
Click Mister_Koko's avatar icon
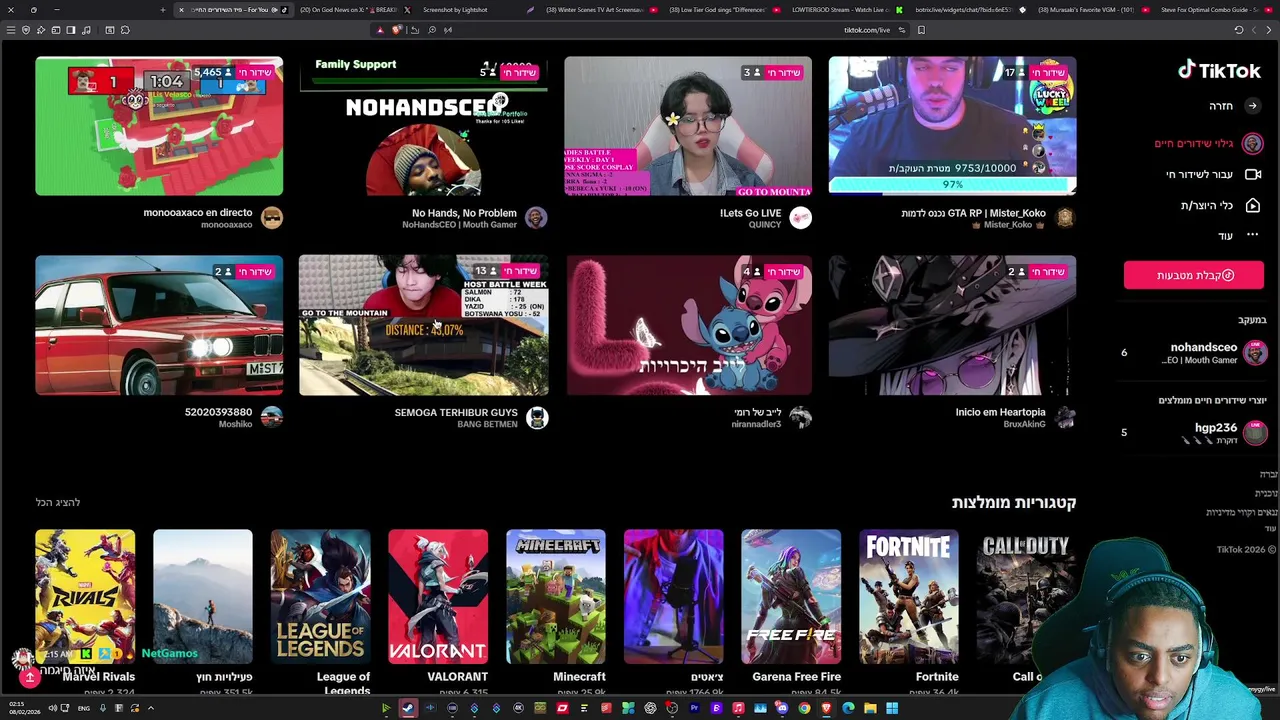1065,218
